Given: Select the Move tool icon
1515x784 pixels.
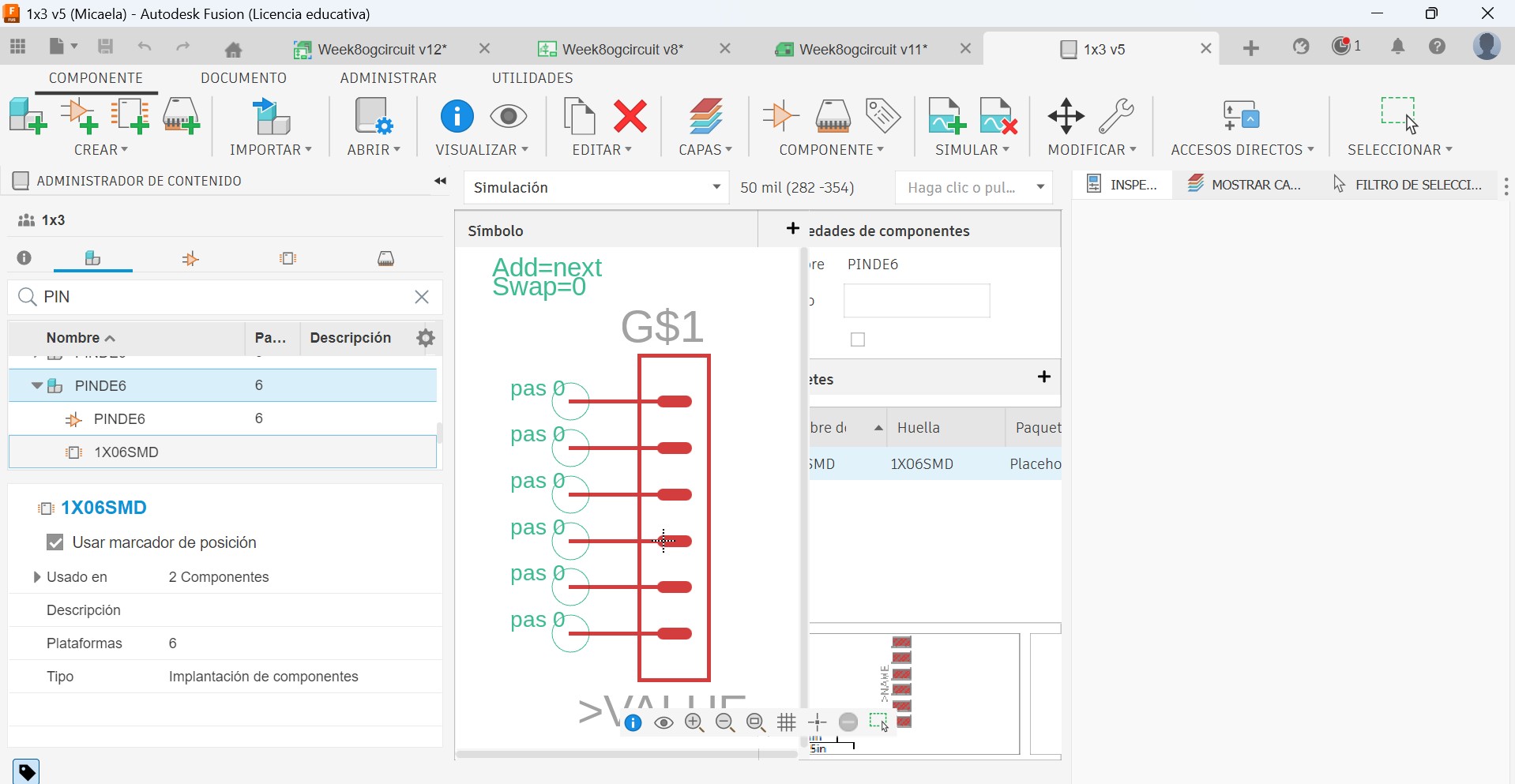Looking at the screenshot, I should tap(1066, 116).
